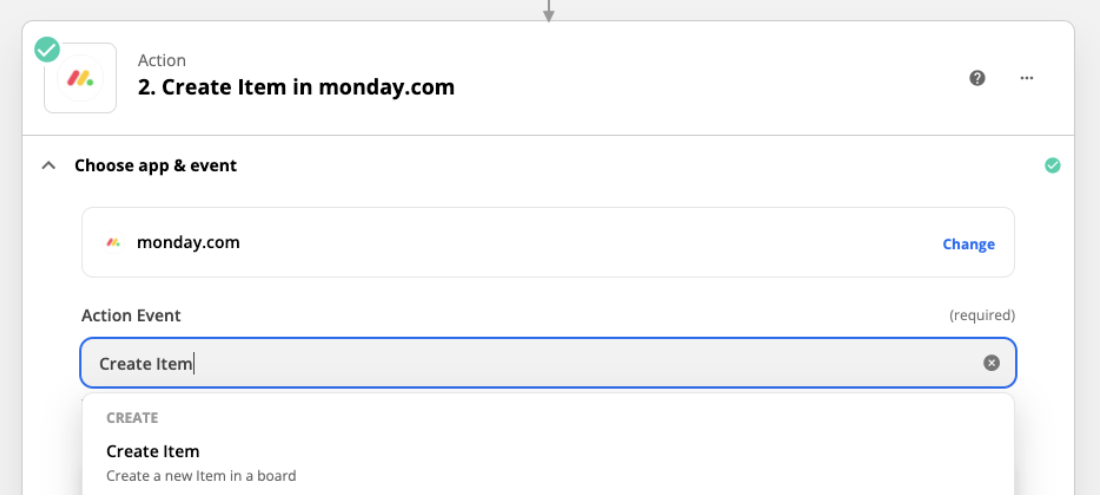Click small monday.com icon in app selector

[113, 243]
